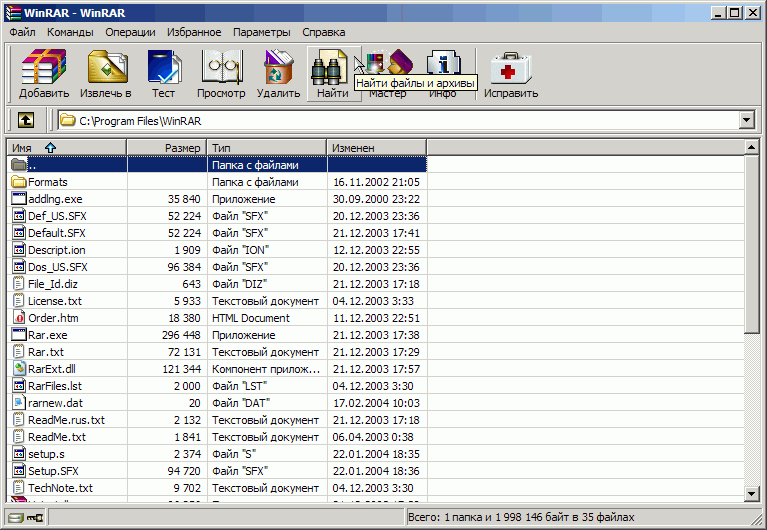Screen dimensions: 767x530
Task: Select the RarFiles.lst file name
Action: [55, 386]
